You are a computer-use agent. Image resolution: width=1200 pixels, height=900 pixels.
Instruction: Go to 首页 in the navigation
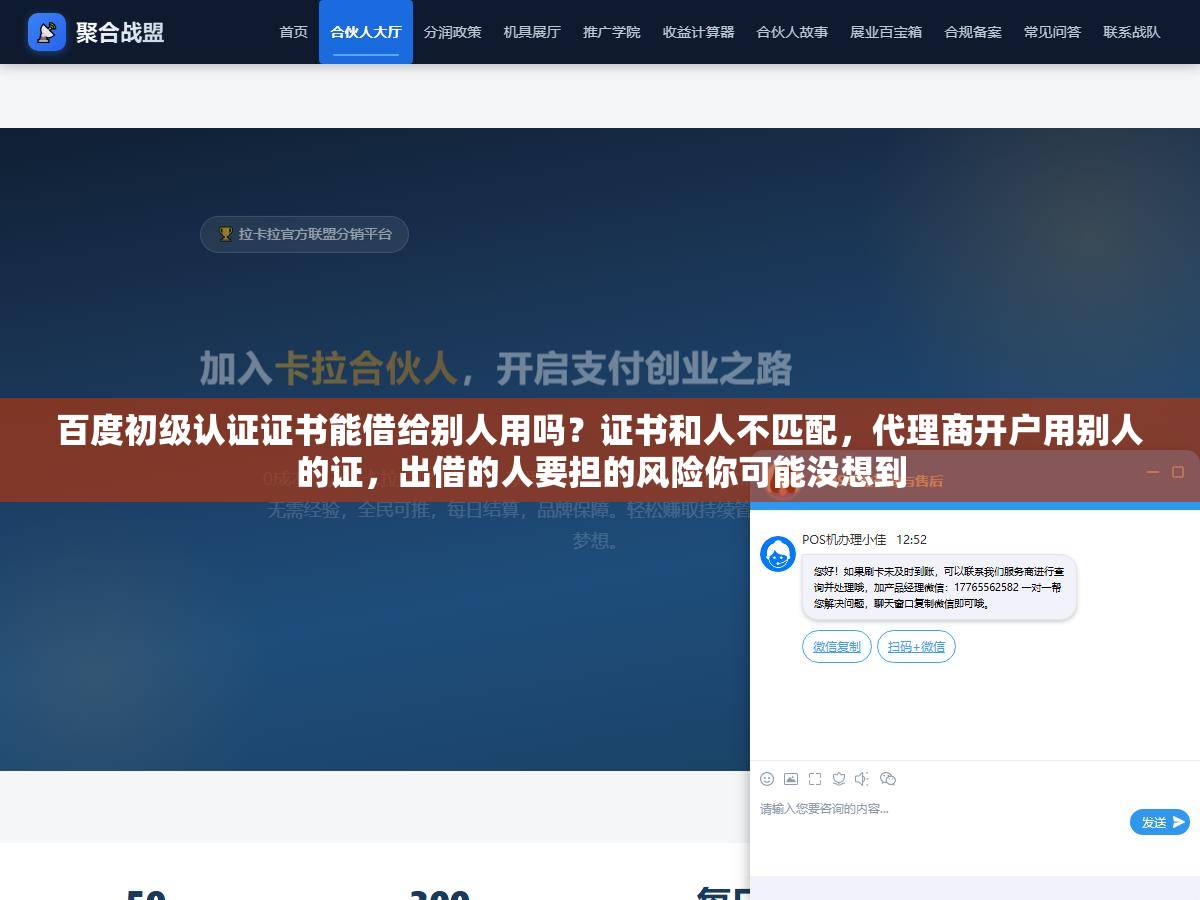click(x=293, y=32)
